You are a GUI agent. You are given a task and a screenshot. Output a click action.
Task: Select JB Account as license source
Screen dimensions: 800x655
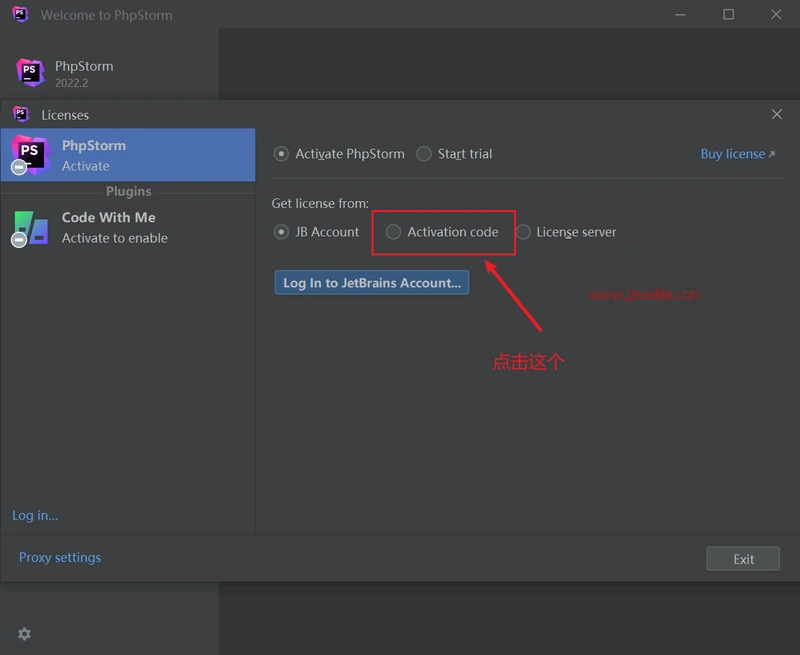(x=282, y=232)
